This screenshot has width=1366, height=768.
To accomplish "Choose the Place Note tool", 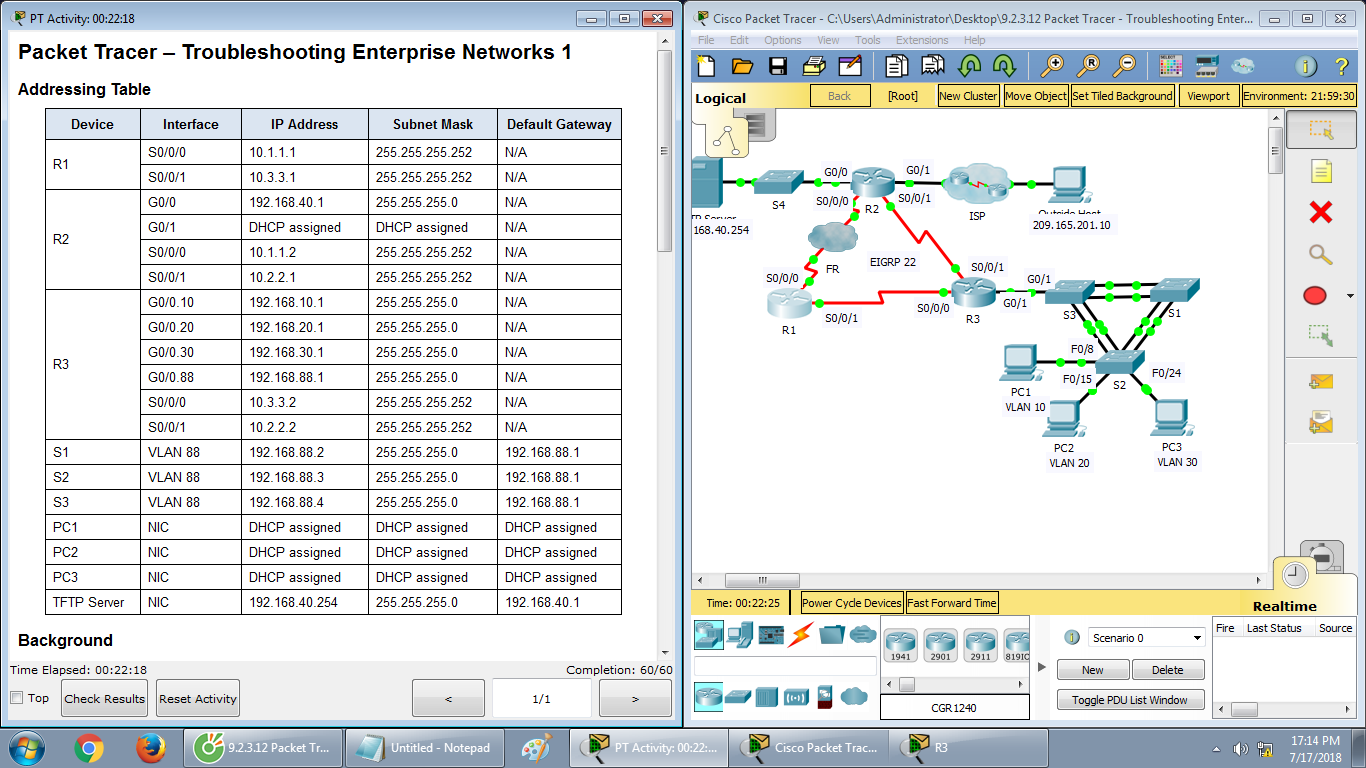I will (1321, 171).
